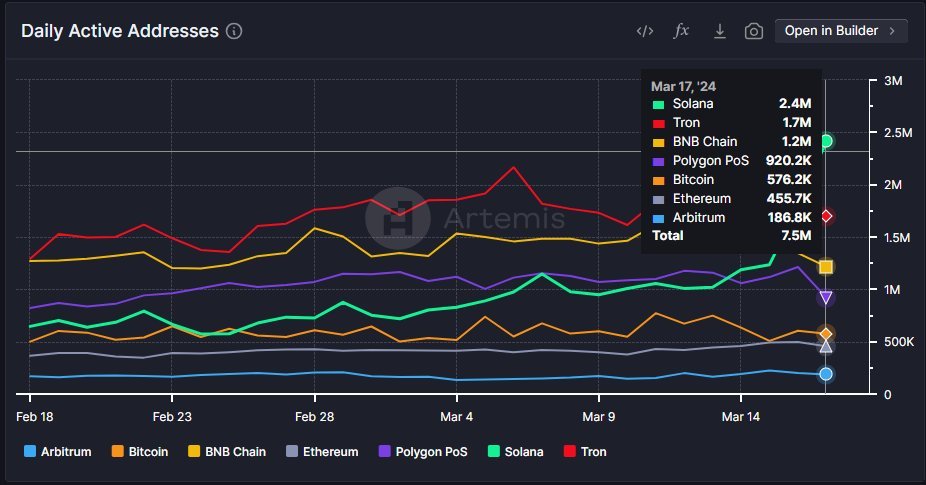
Task: Click the Mar 14 axis label
Action: (x=741, y=416)
